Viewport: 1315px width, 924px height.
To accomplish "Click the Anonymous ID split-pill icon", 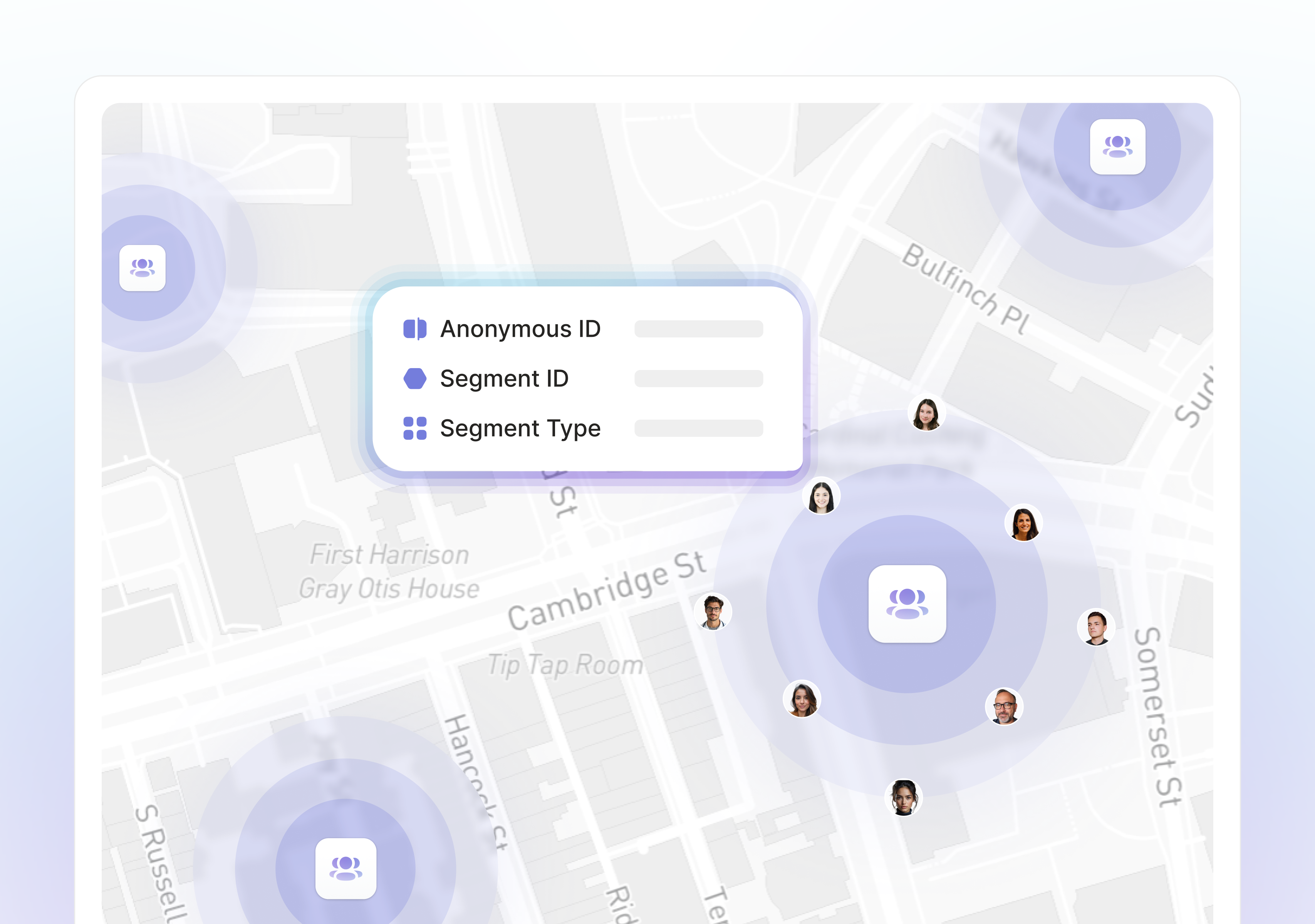I will (415, 329).
